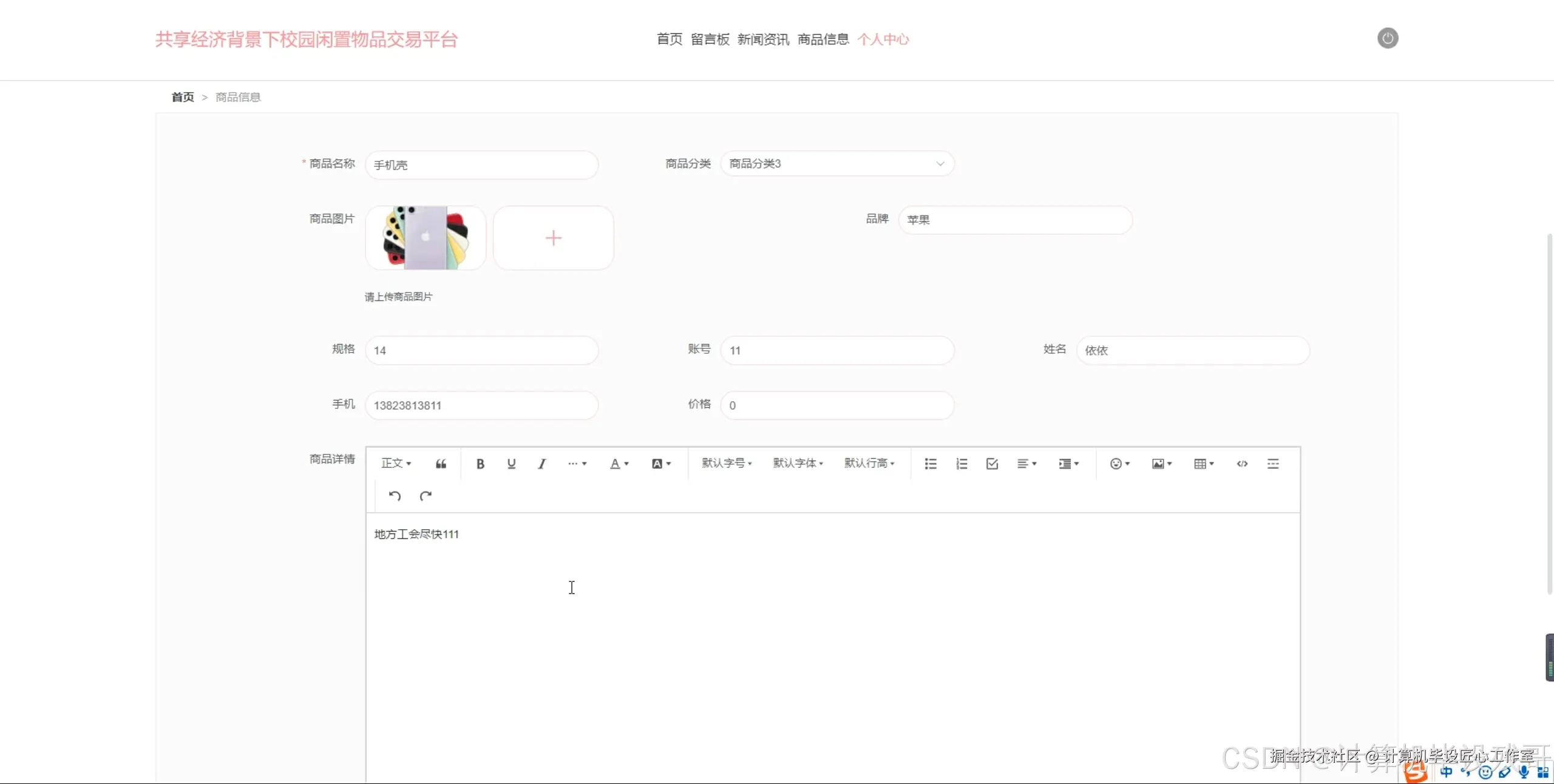
Task: Insert a to-do checkbox list
Action: coord(992,464)
